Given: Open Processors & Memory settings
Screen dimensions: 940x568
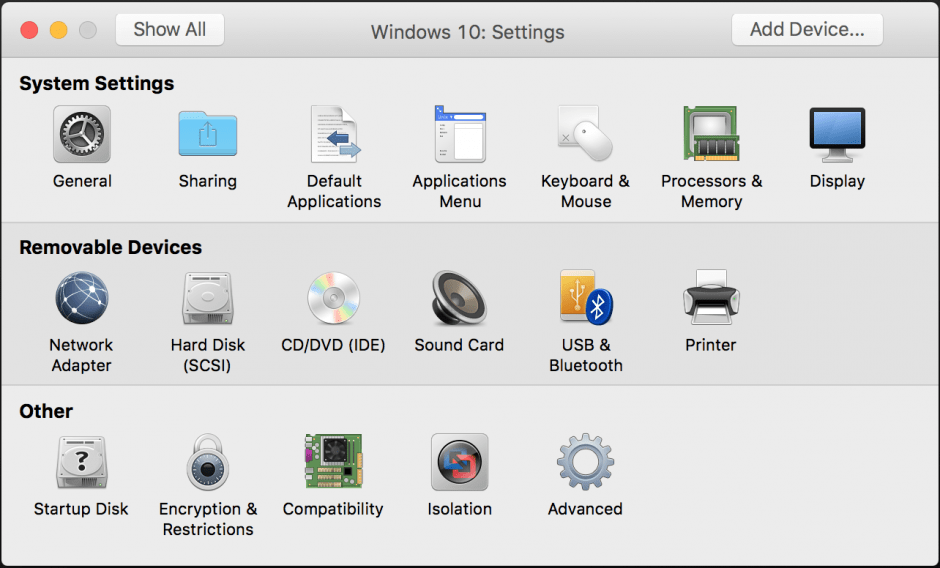Looking at the screenshot, I should click(711, 134).
